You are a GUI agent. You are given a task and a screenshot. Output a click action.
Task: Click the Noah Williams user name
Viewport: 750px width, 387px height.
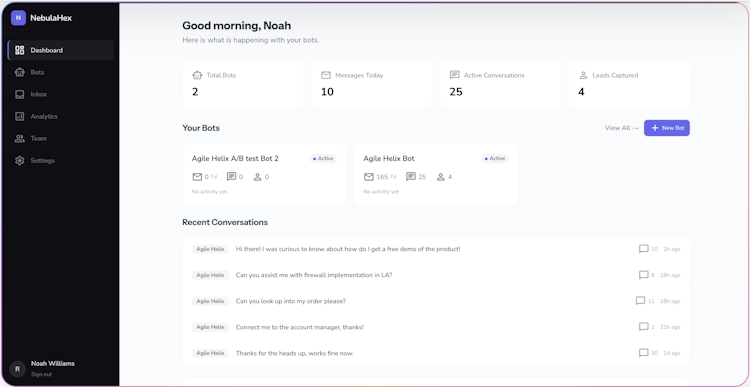(x=53, y=364)
